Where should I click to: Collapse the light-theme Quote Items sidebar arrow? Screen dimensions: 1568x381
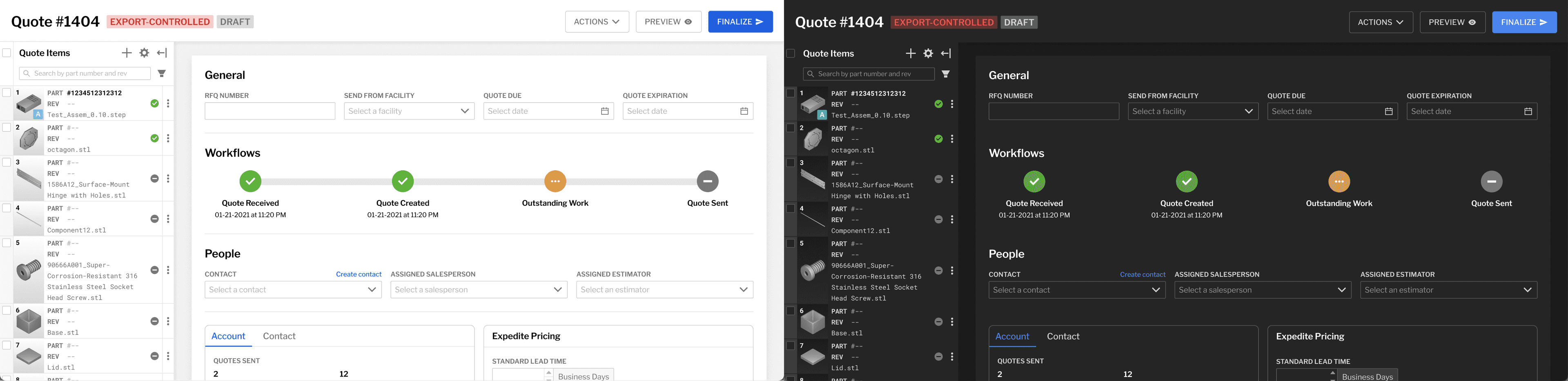162,53
